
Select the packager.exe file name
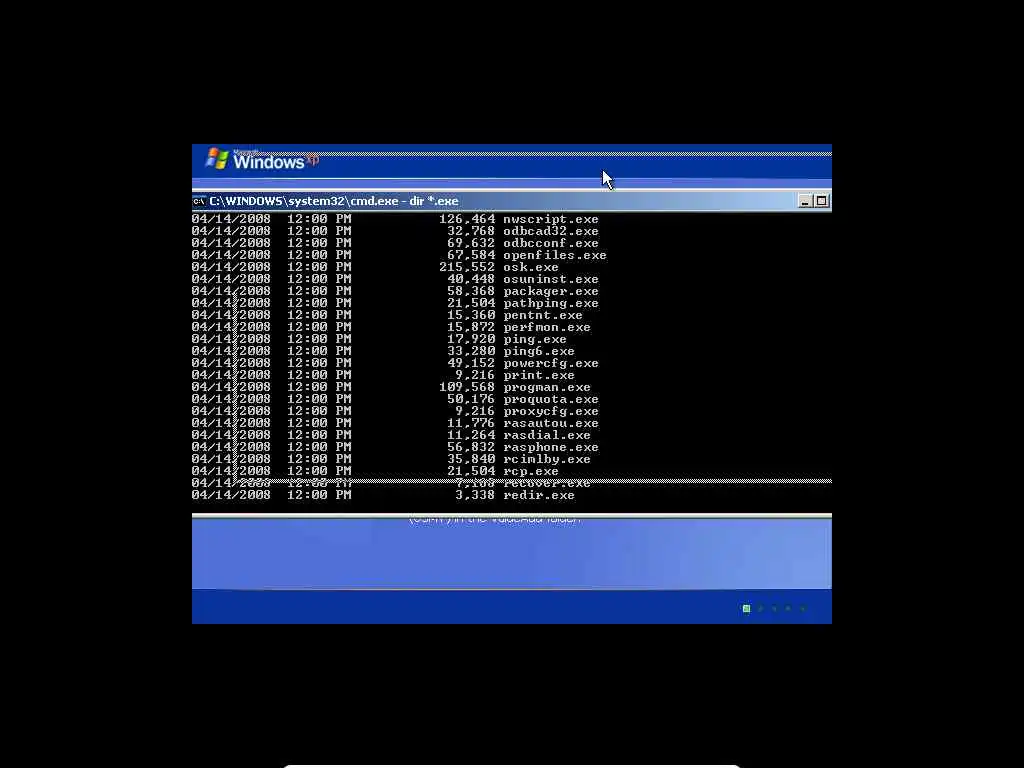point(551,291)
